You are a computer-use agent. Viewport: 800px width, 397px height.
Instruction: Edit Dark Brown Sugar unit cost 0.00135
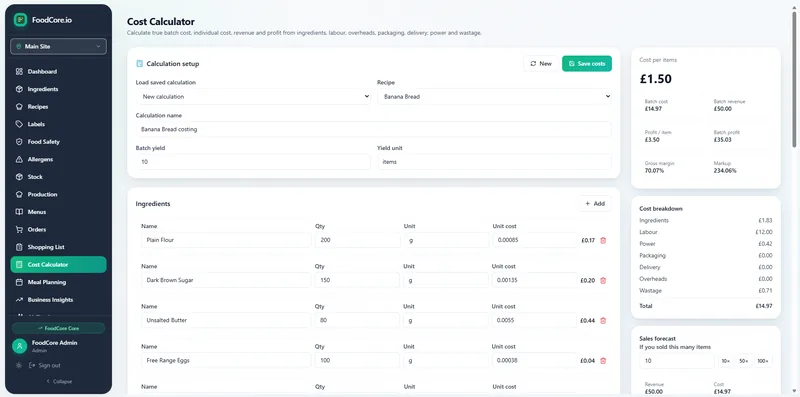click(x=535, y=280)
